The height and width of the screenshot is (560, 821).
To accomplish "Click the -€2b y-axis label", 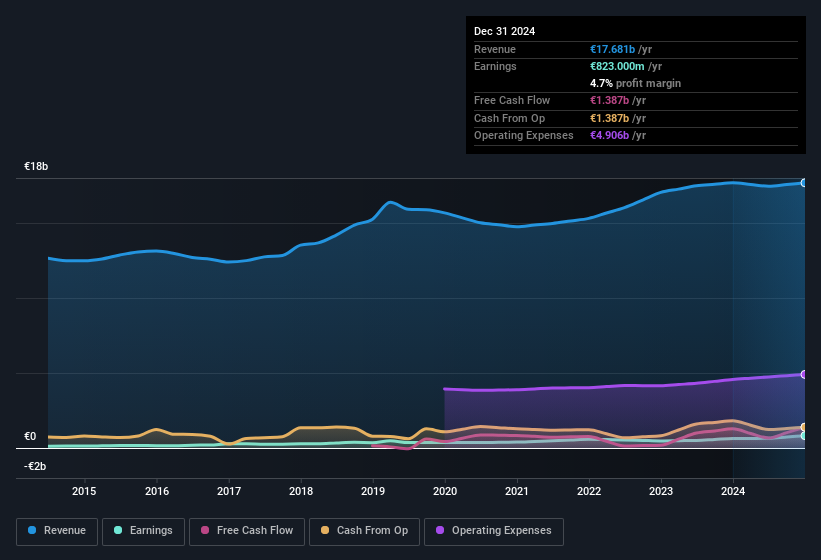I will [35, 466].
